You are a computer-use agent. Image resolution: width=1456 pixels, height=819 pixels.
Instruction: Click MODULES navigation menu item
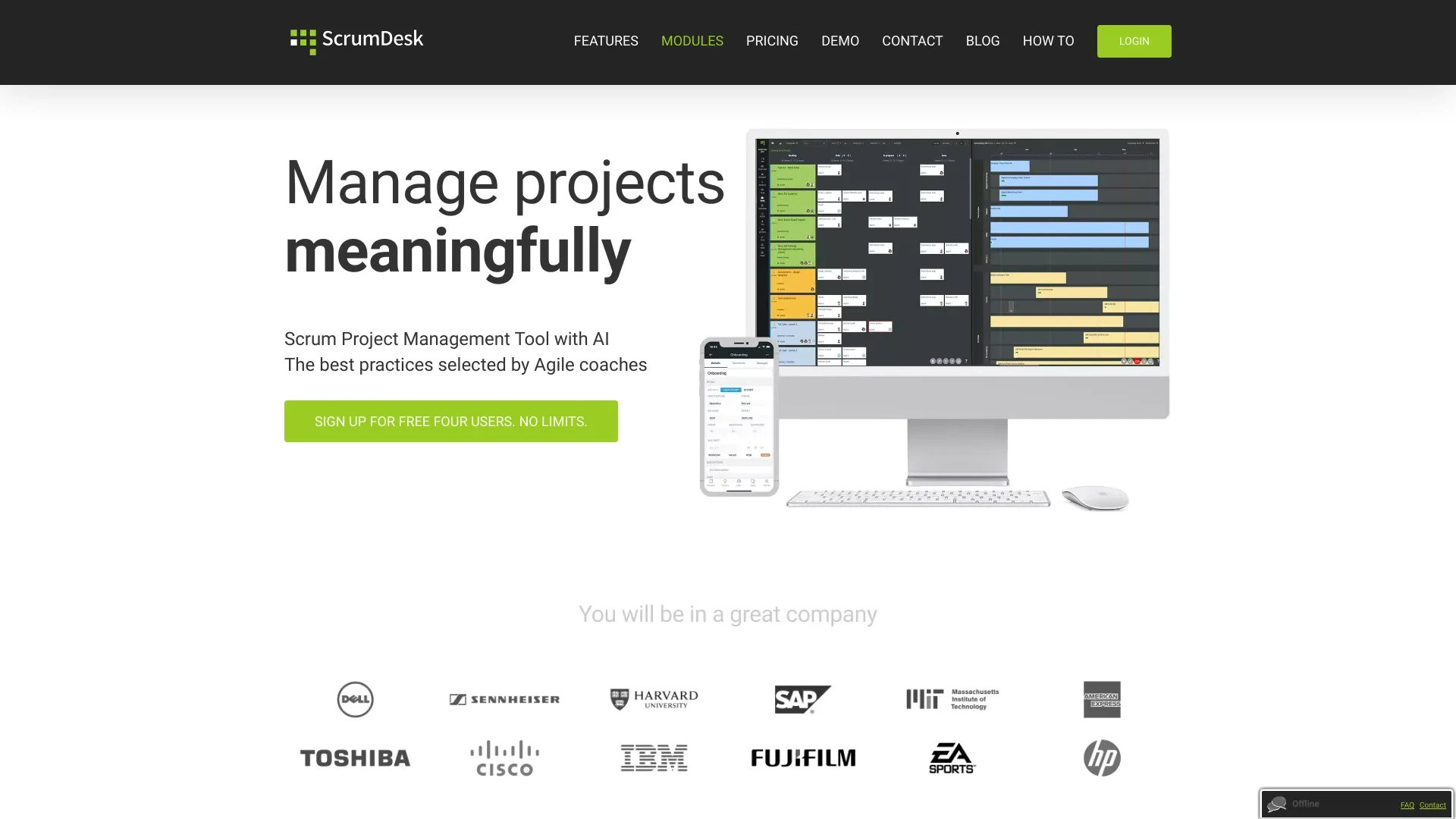coord(691,41)
